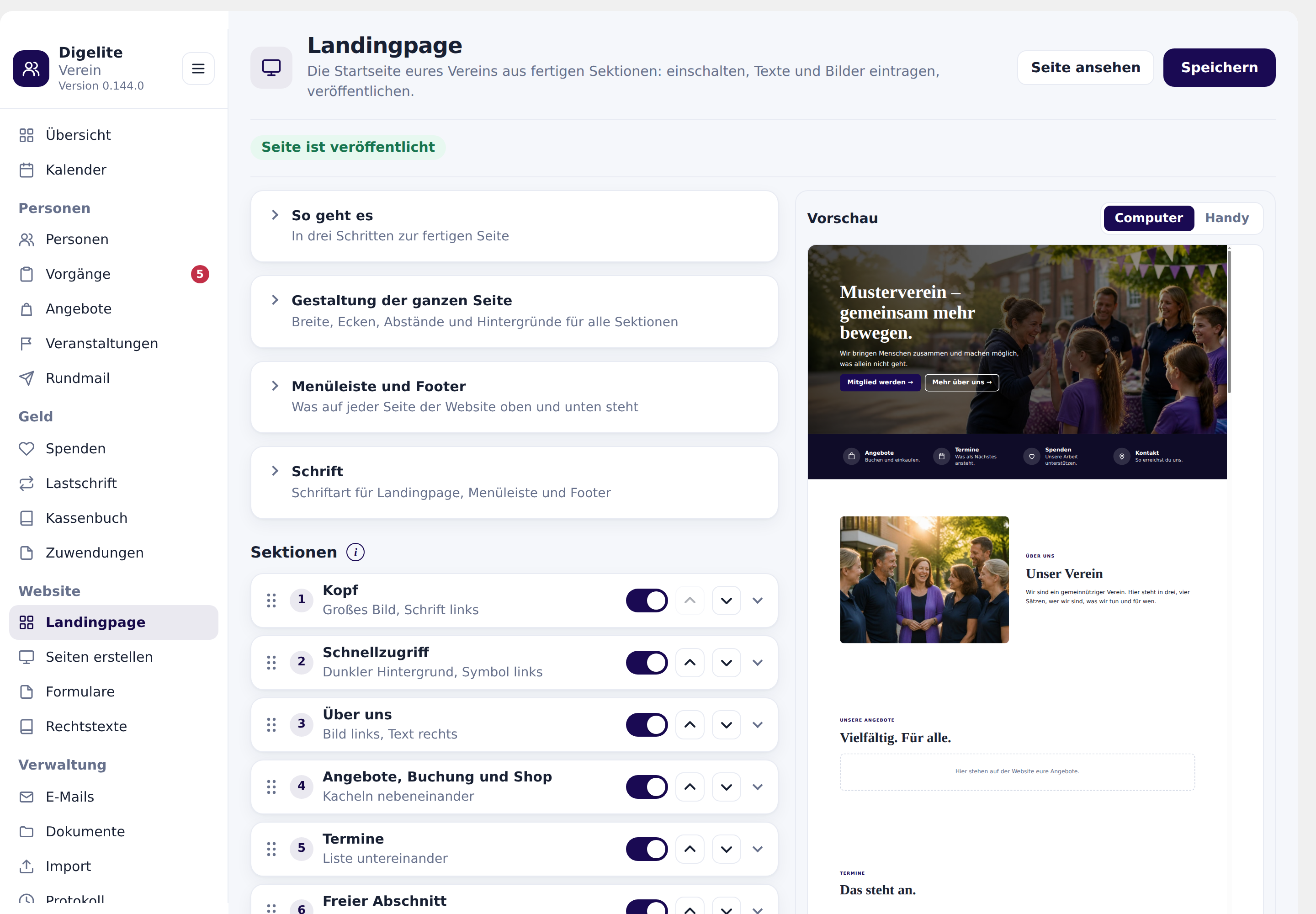
Task: Move the Termine section up
Action: click(x=690, y=849)
